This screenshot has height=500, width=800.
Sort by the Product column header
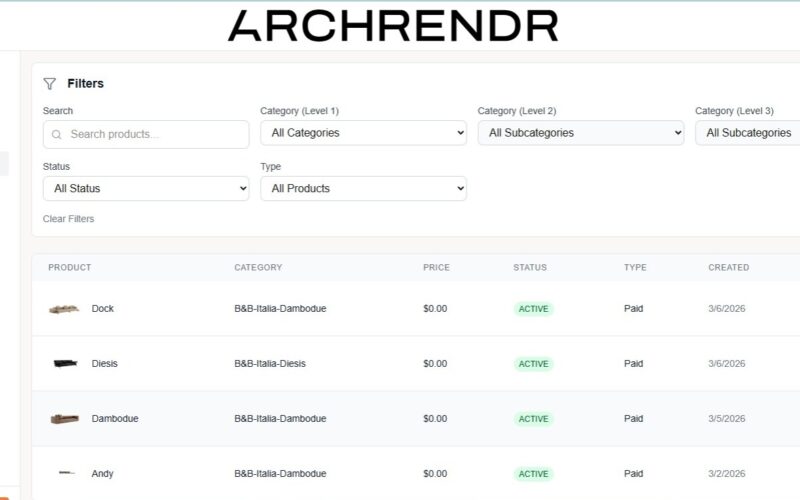tap(69, 268)
